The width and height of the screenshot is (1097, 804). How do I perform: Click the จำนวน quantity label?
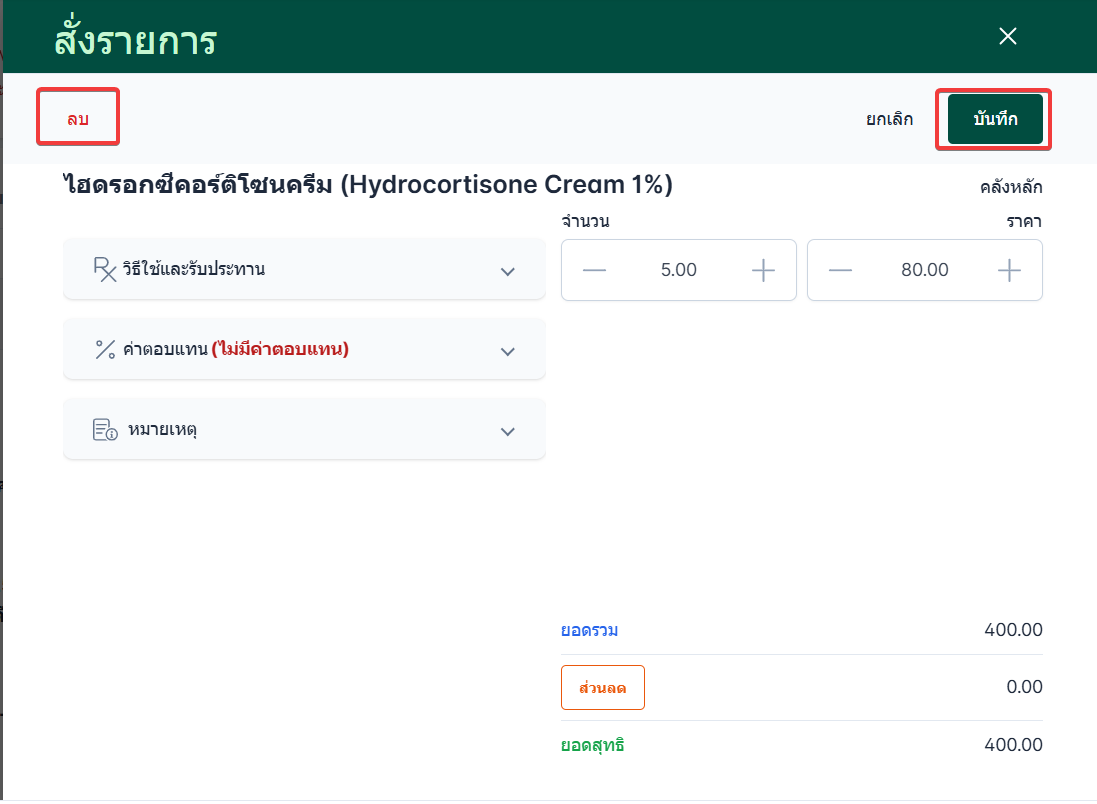tap(586, 221)
